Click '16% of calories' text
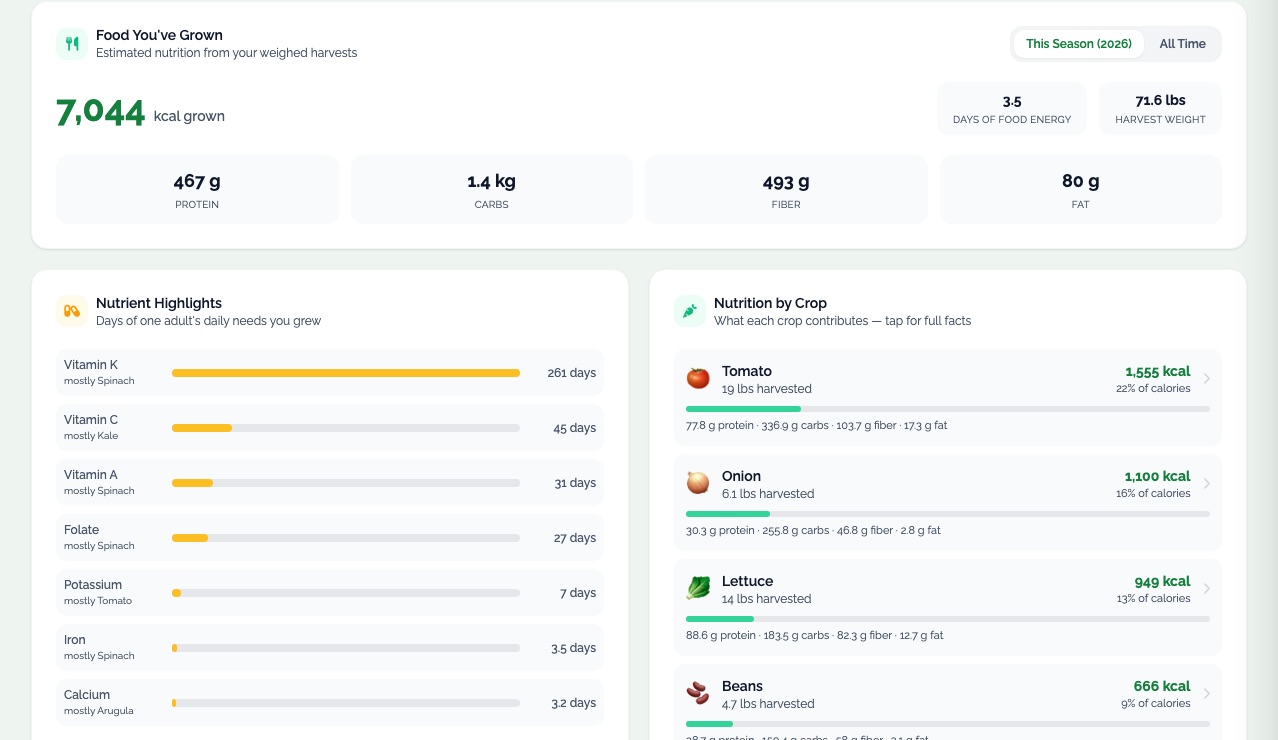 1154,494
